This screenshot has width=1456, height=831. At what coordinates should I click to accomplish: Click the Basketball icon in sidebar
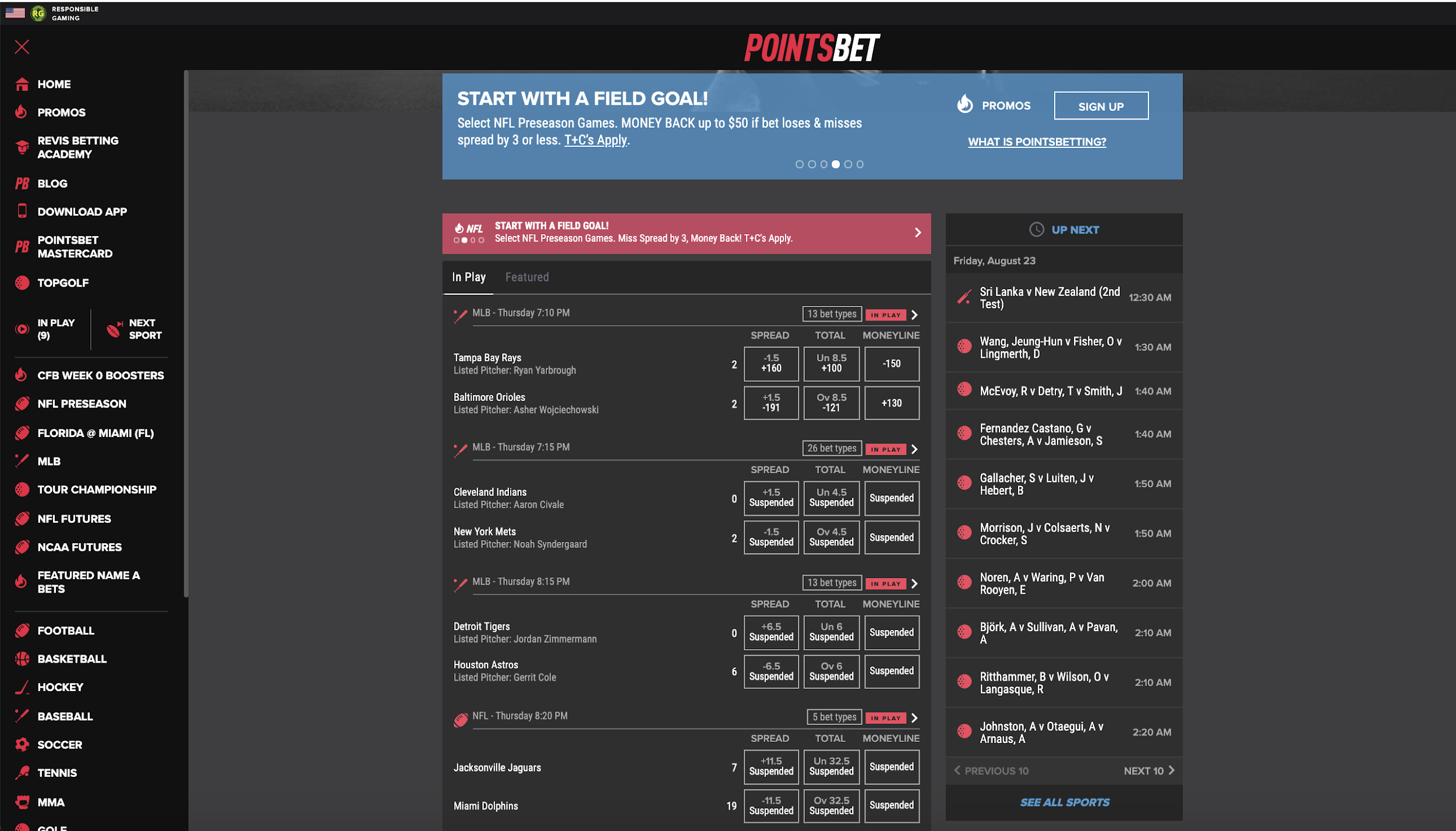(x=22, y=659)
